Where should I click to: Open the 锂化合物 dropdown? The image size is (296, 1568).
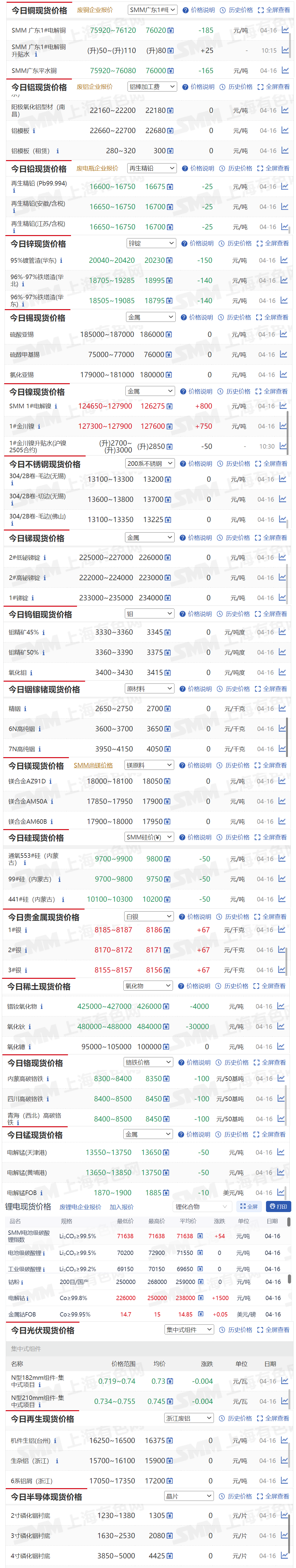[202, 1206]
